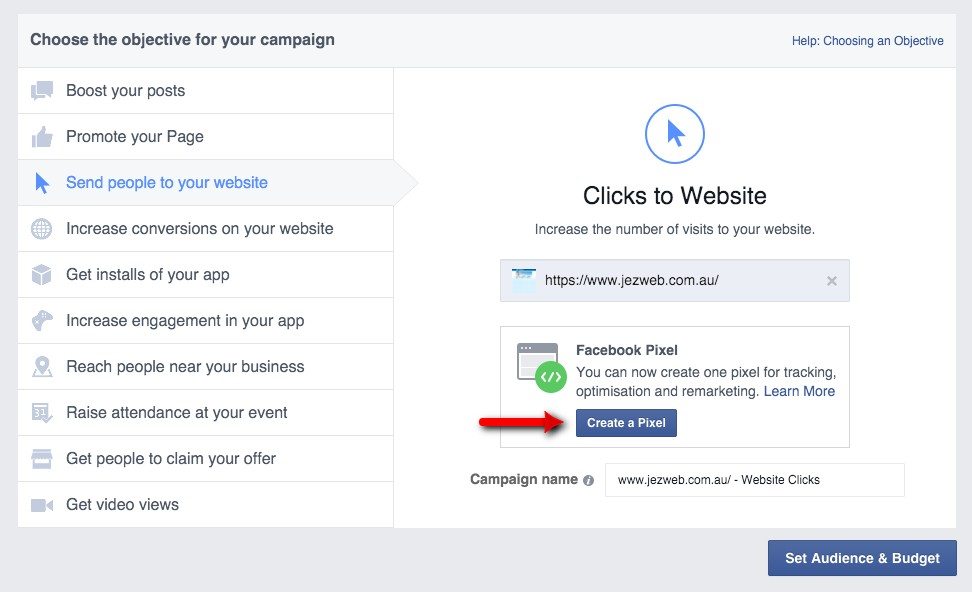This screenshot has height=592, width=972.
Task: Select the Send people to your website objective
Action: tap(167, 183)
